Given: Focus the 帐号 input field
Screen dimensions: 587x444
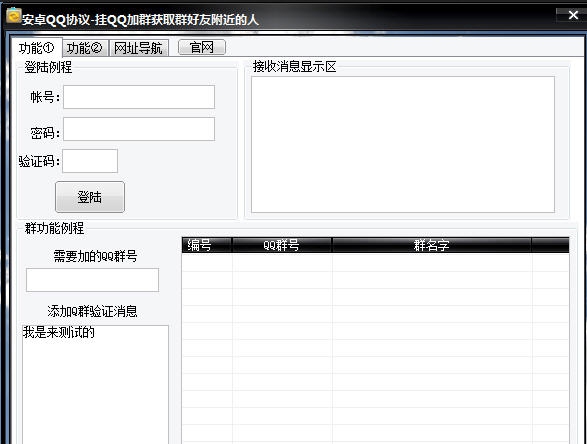Looking at the screenshot, I should (139, 97).
